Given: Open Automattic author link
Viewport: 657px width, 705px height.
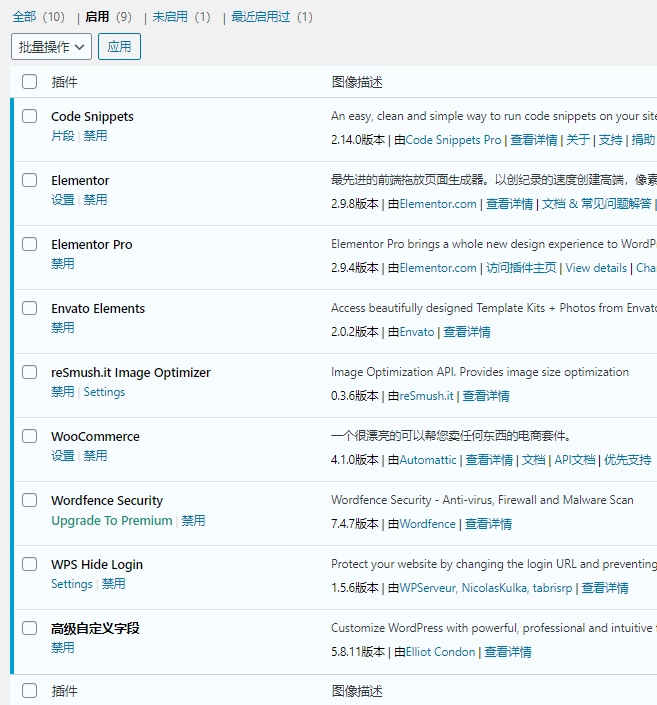Looking at the screenshot, I should [x=428, y=460].
